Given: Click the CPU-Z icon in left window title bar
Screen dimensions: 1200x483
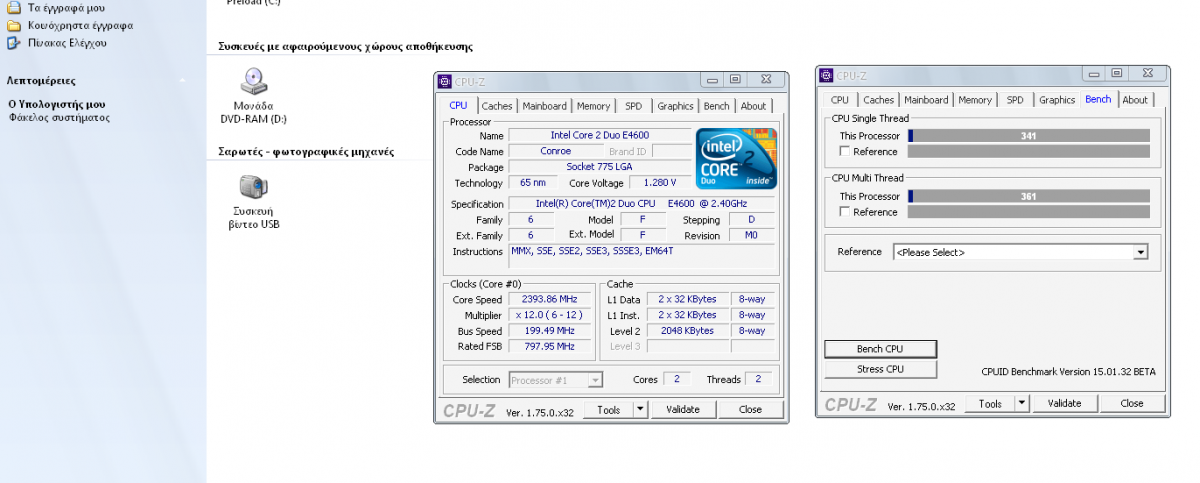Looking at the screenshot, I should tap(446, 81).
